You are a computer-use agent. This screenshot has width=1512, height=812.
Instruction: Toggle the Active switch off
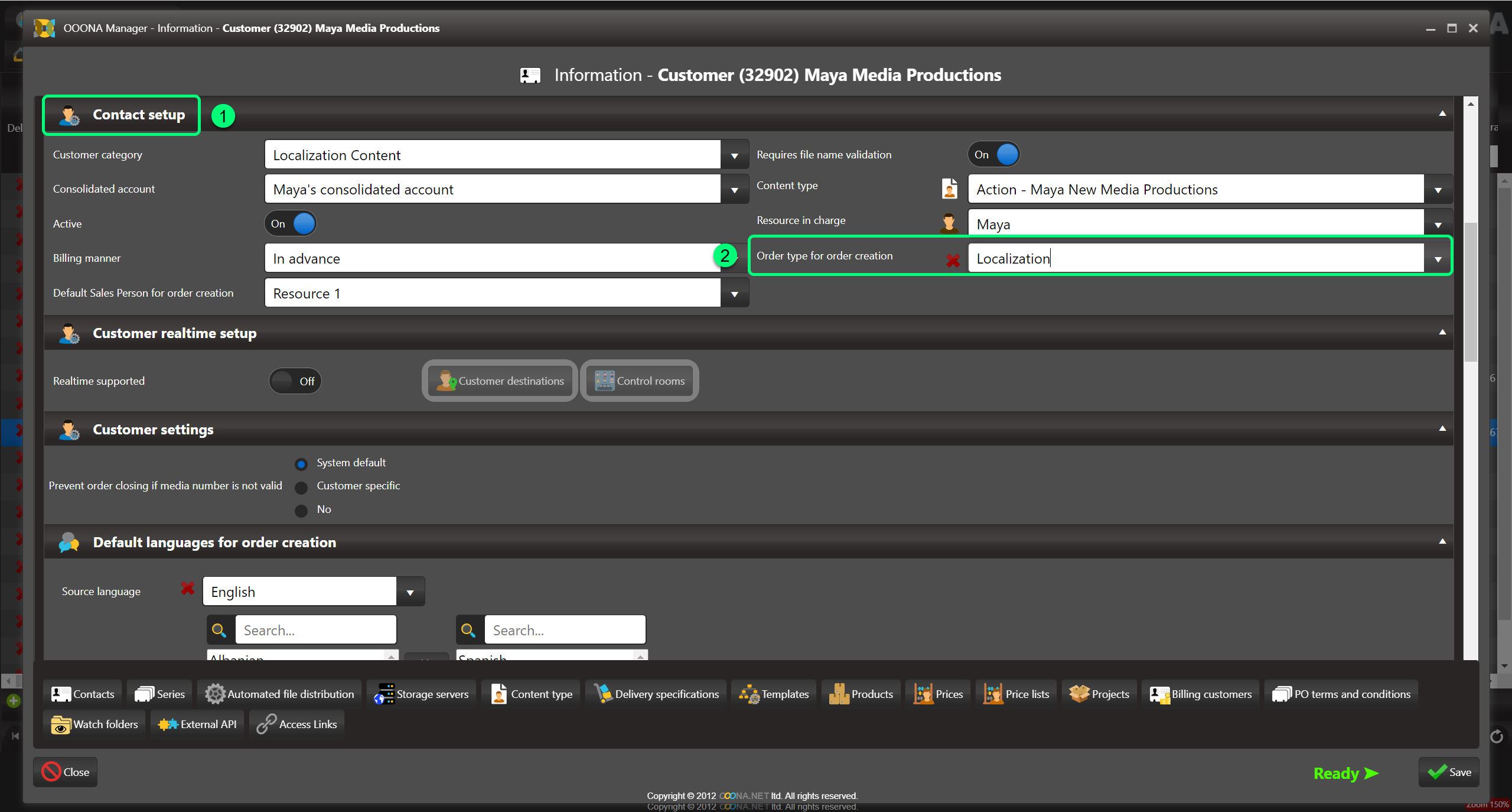coord(290,223)
